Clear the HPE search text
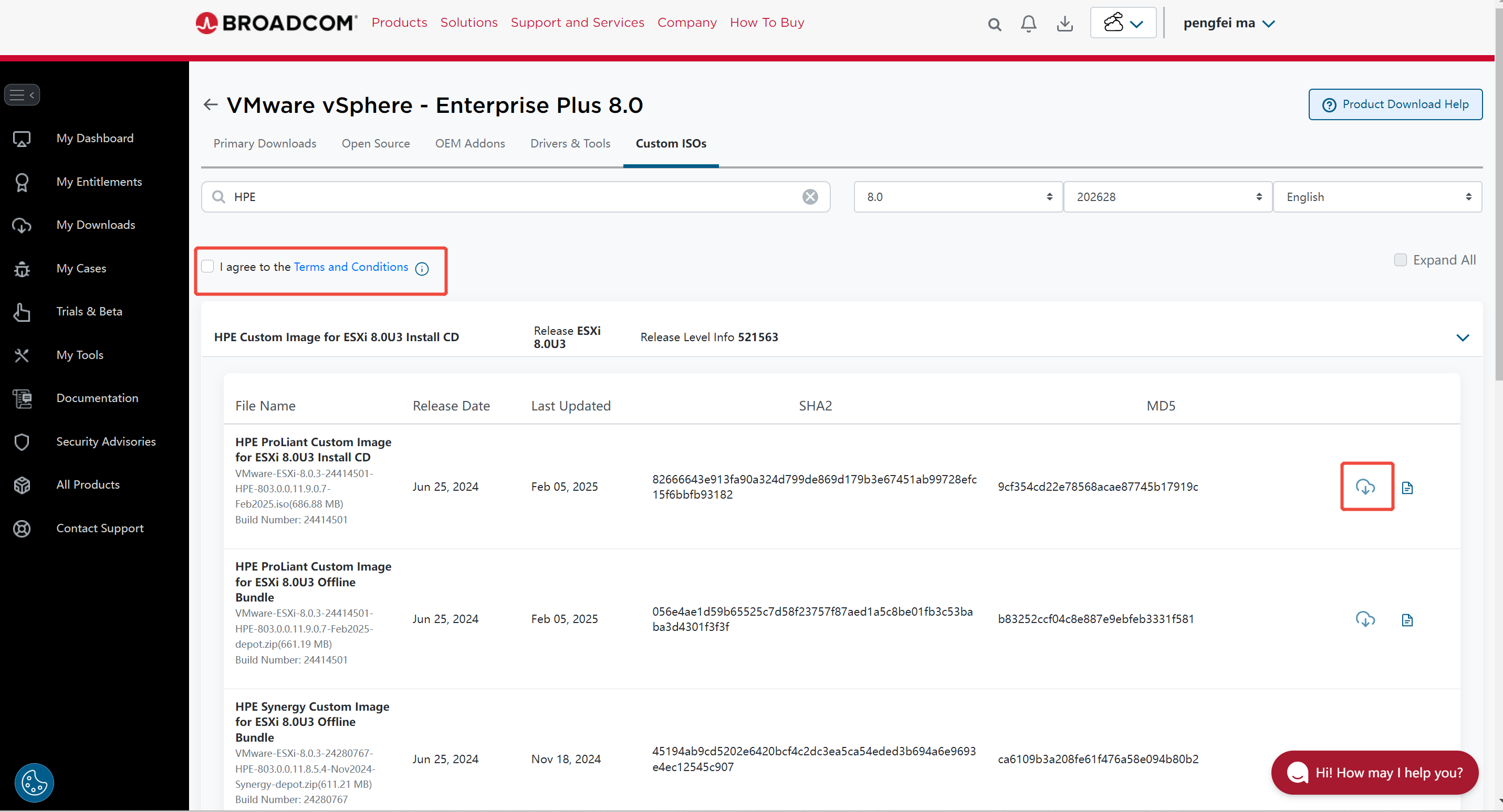The image size is (1503, 812). (x=810, y=197)
